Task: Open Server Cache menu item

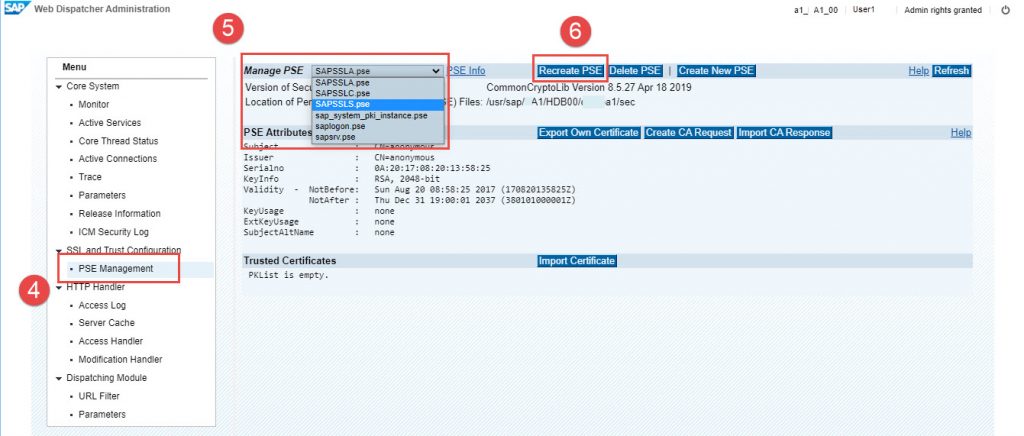Action: click(x=106, y=322)
